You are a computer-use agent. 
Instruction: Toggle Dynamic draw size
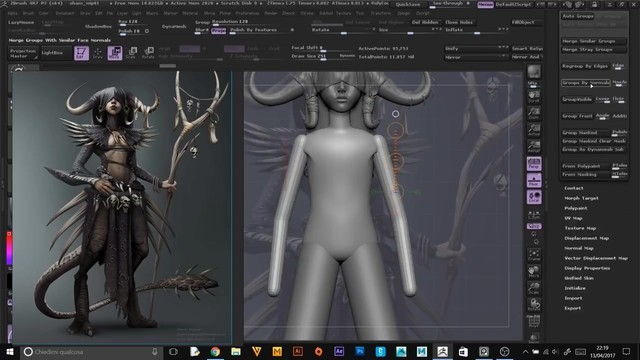pos(347,56)
